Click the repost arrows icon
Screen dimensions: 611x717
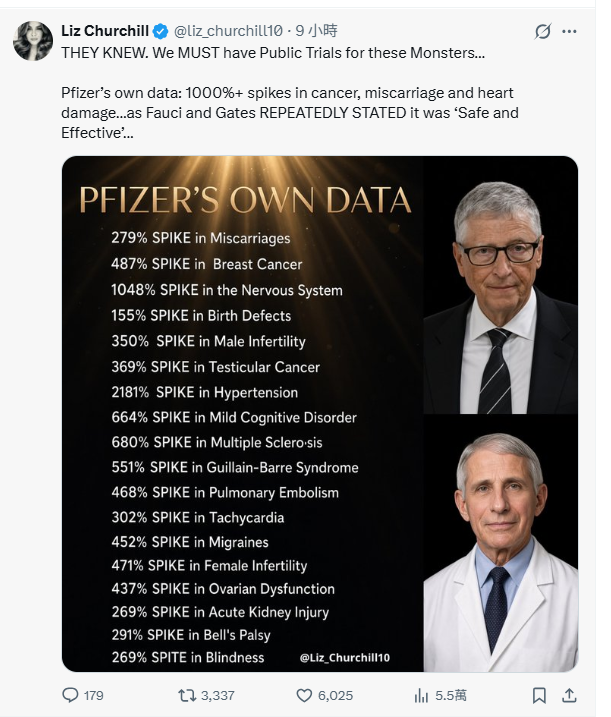coord(187,696)
